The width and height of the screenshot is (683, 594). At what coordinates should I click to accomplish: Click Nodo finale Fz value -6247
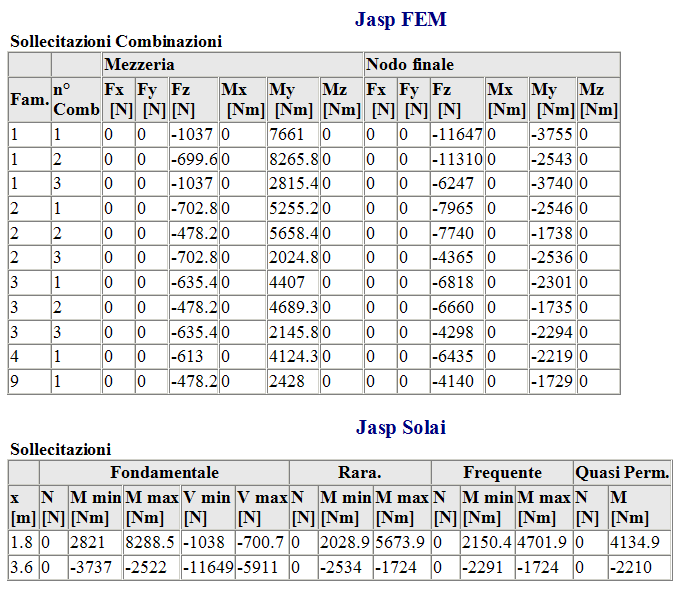coord(453,183)
